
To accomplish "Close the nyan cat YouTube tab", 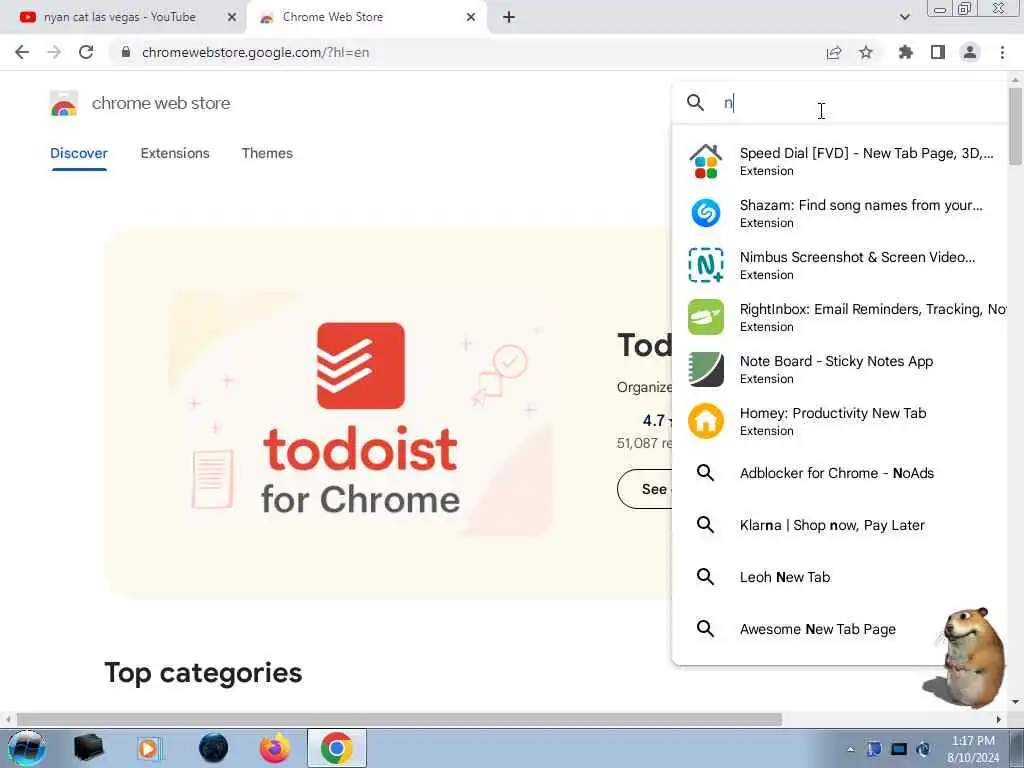I will (x=231, y=18).
